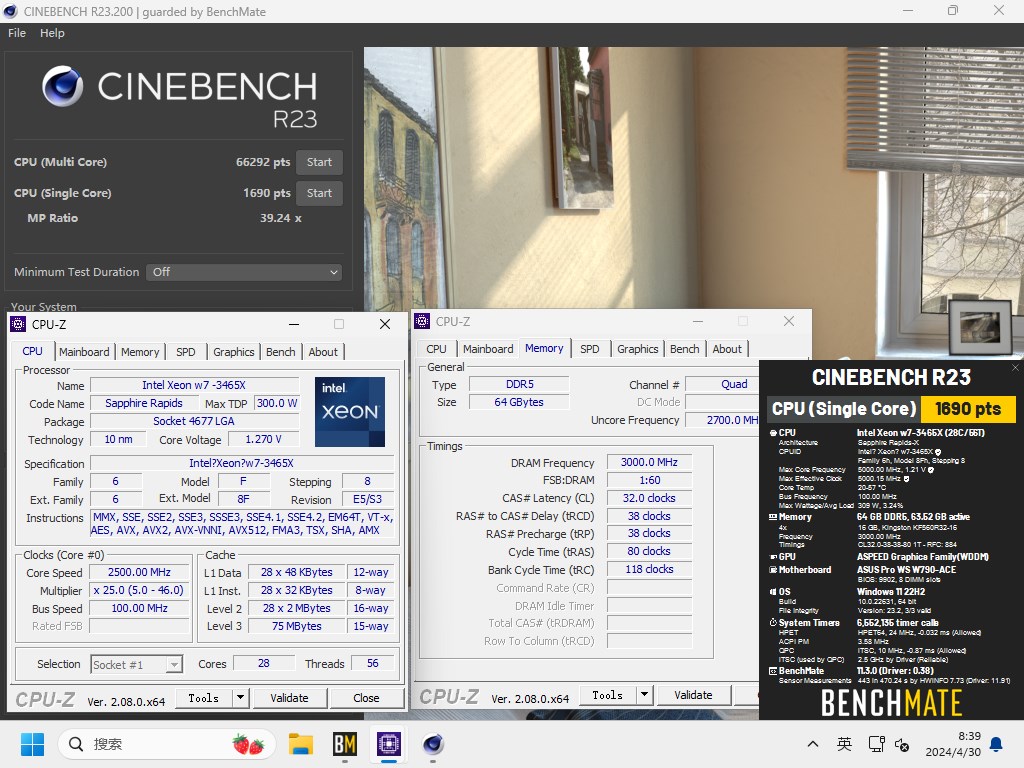Click the CPU-Z chip icon in the left window title

(18, 324)
